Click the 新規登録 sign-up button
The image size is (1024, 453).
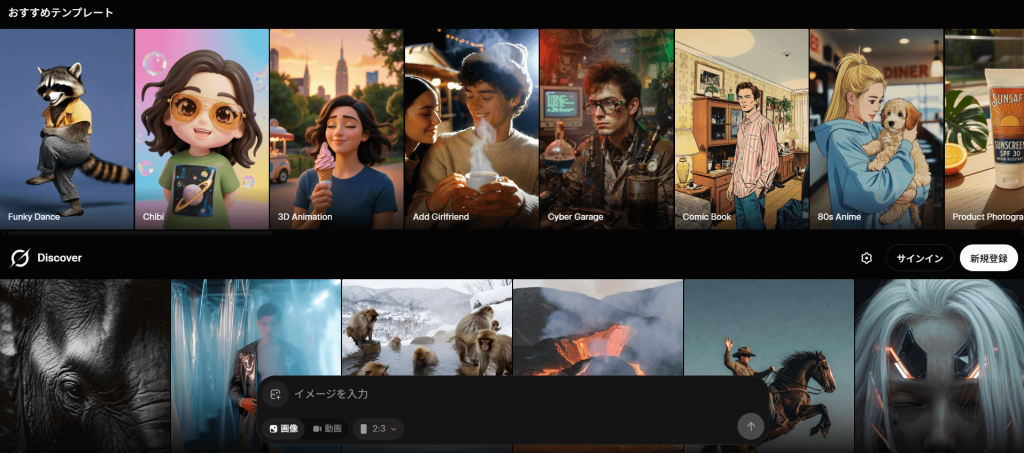[x=988, y=258]
